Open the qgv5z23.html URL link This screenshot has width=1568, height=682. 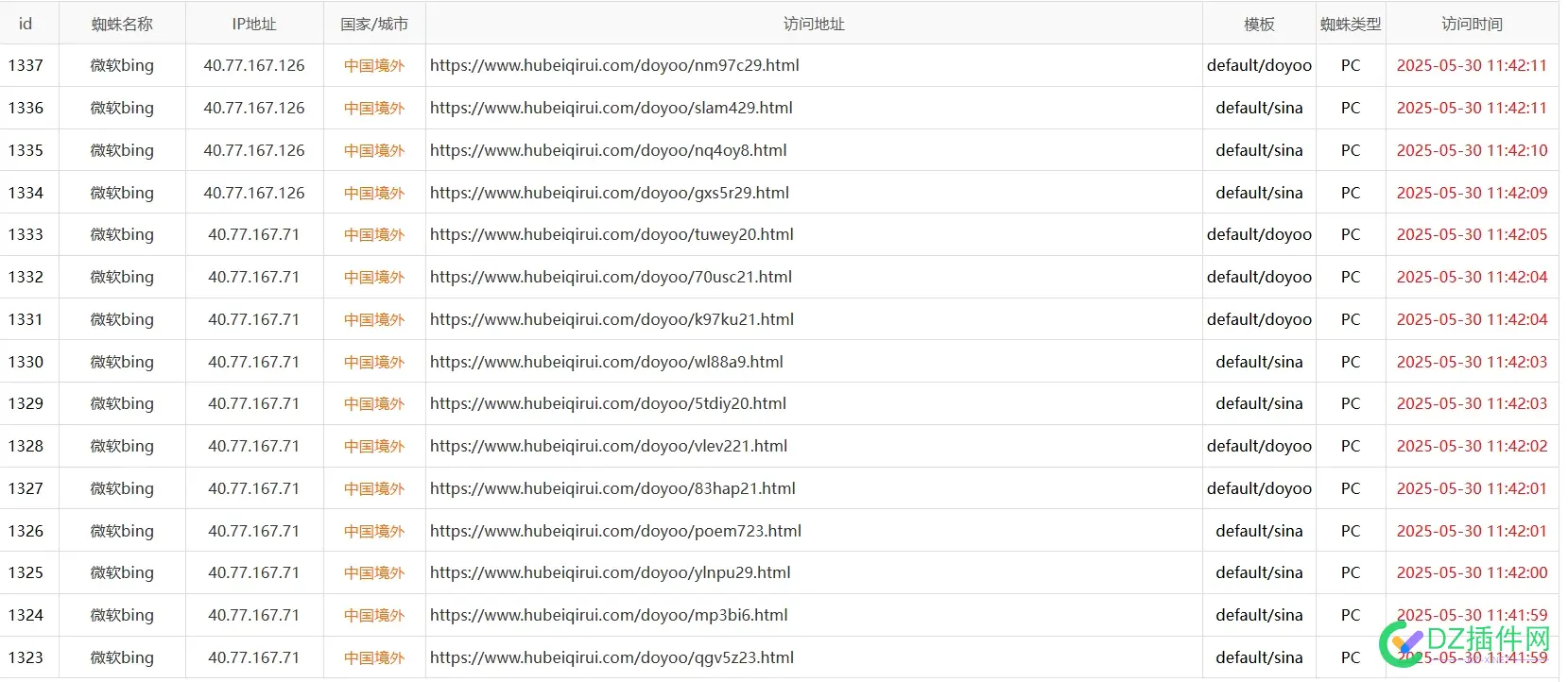click(x=612, y=657)
